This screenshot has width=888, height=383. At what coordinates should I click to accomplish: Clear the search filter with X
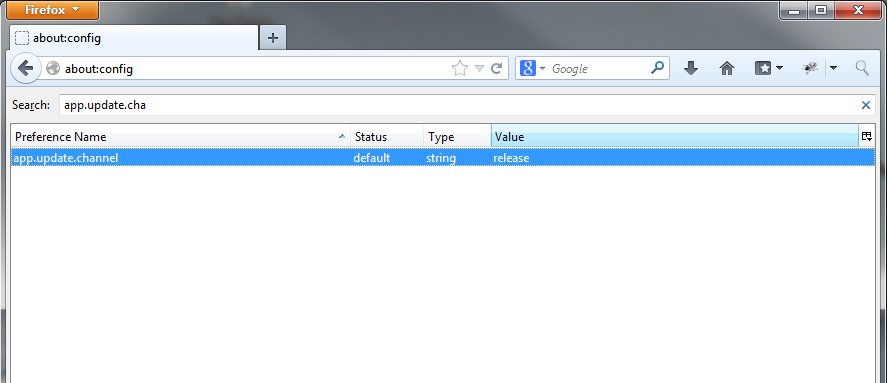click(865, 105)
